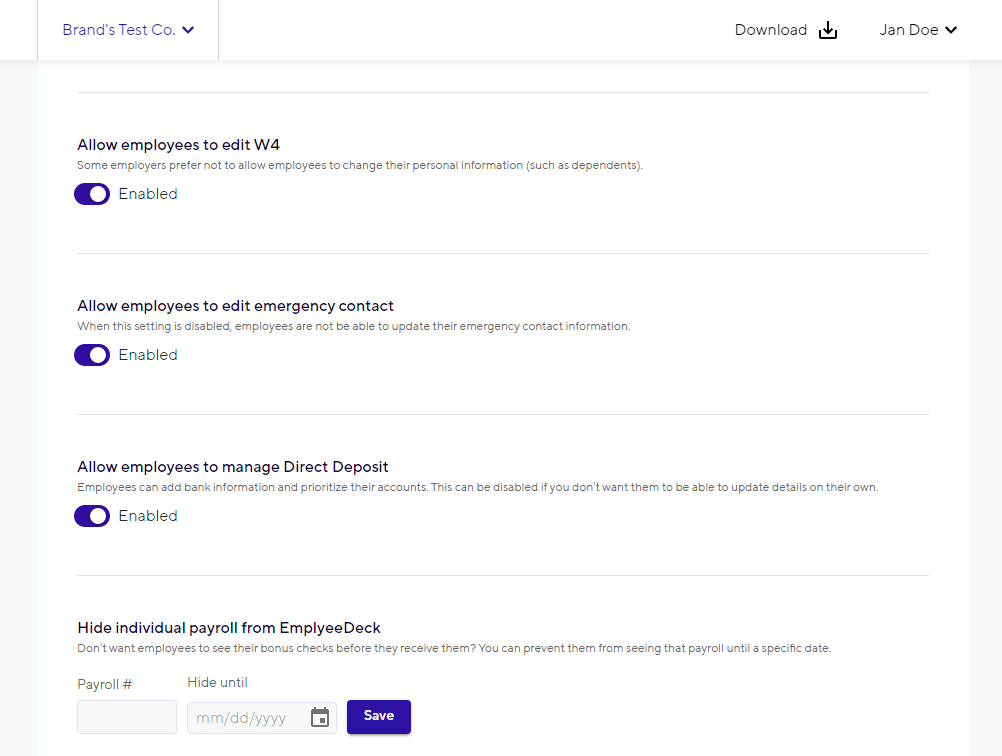Expand the Jan Doe user menu
This screenshot has height=756, width=1002.
(x=918, y=30)
